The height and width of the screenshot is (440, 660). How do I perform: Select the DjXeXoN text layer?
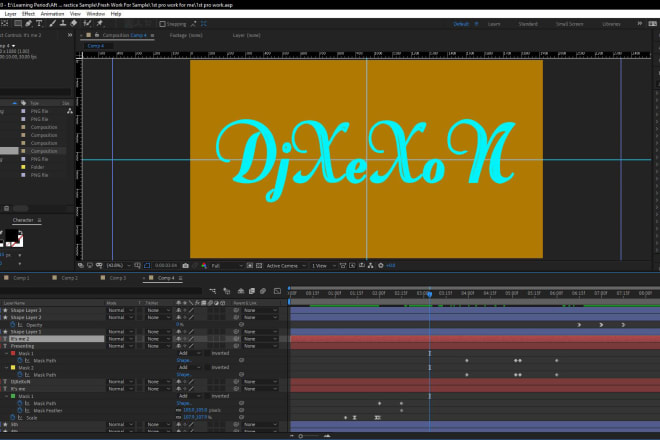coord(21,382)
